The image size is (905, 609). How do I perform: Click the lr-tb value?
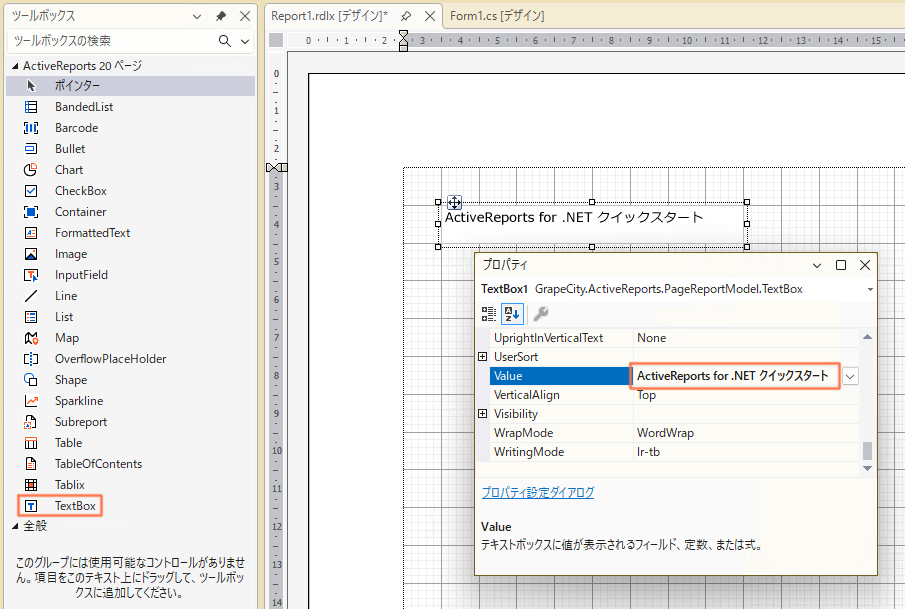[649, 452]
